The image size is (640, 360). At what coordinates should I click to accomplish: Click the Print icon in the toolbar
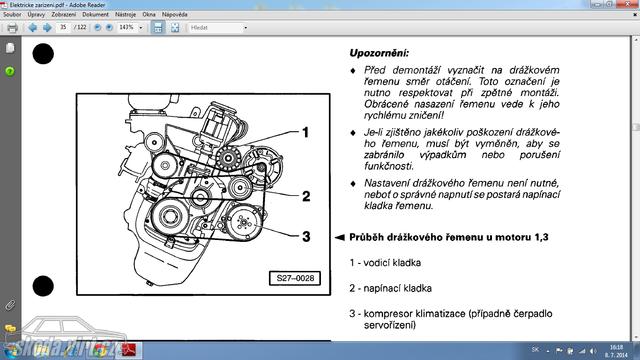tap(12, 28)
